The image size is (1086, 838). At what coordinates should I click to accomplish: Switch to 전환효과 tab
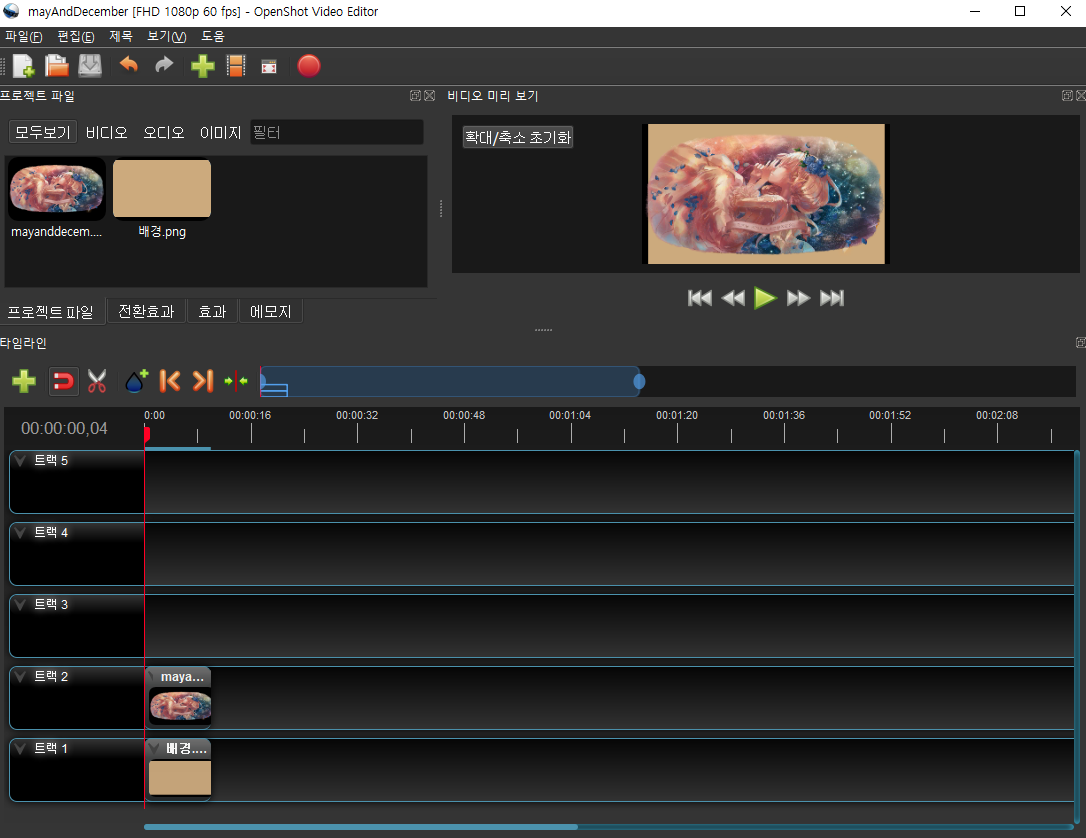pos(146,312)
